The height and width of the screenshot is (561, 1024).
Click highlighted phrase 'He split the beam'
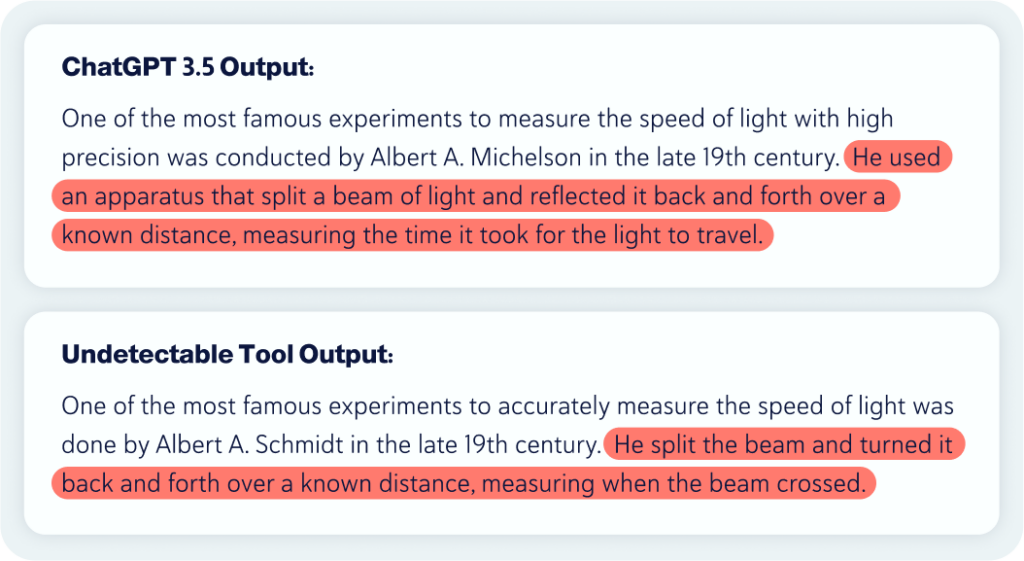(784, 445)
